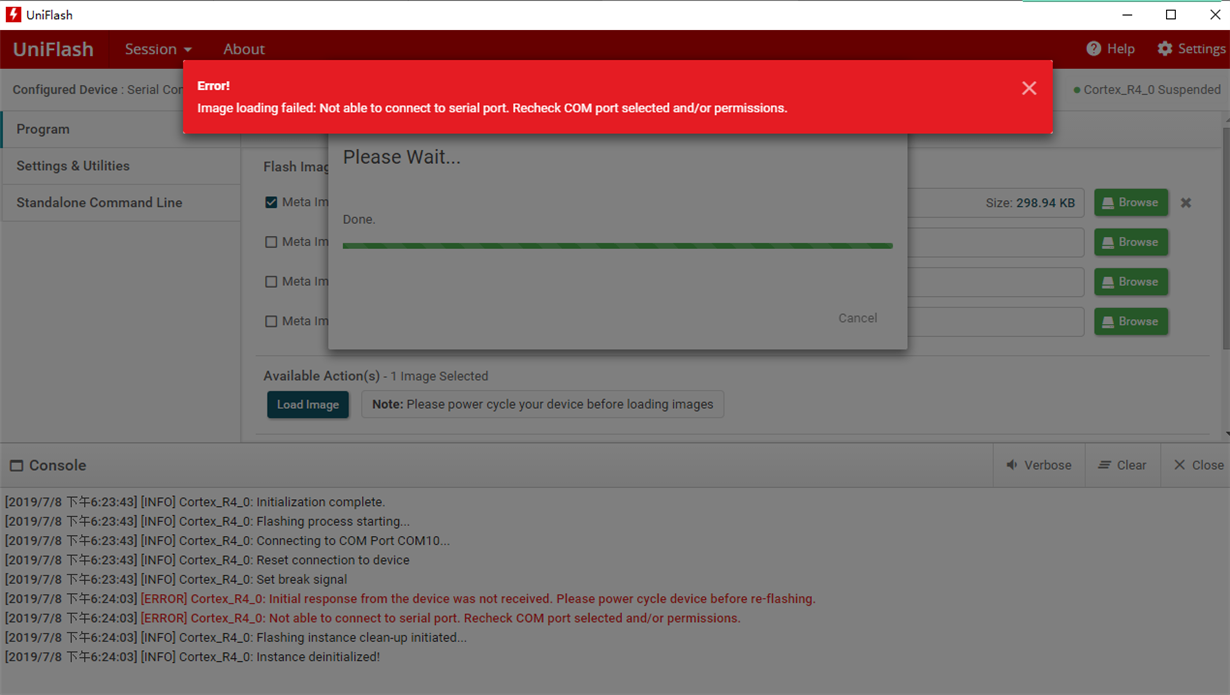This screenshot has width=1230, height=695.
Task: Toggle Verbose console output
Action: [1038, 465]
